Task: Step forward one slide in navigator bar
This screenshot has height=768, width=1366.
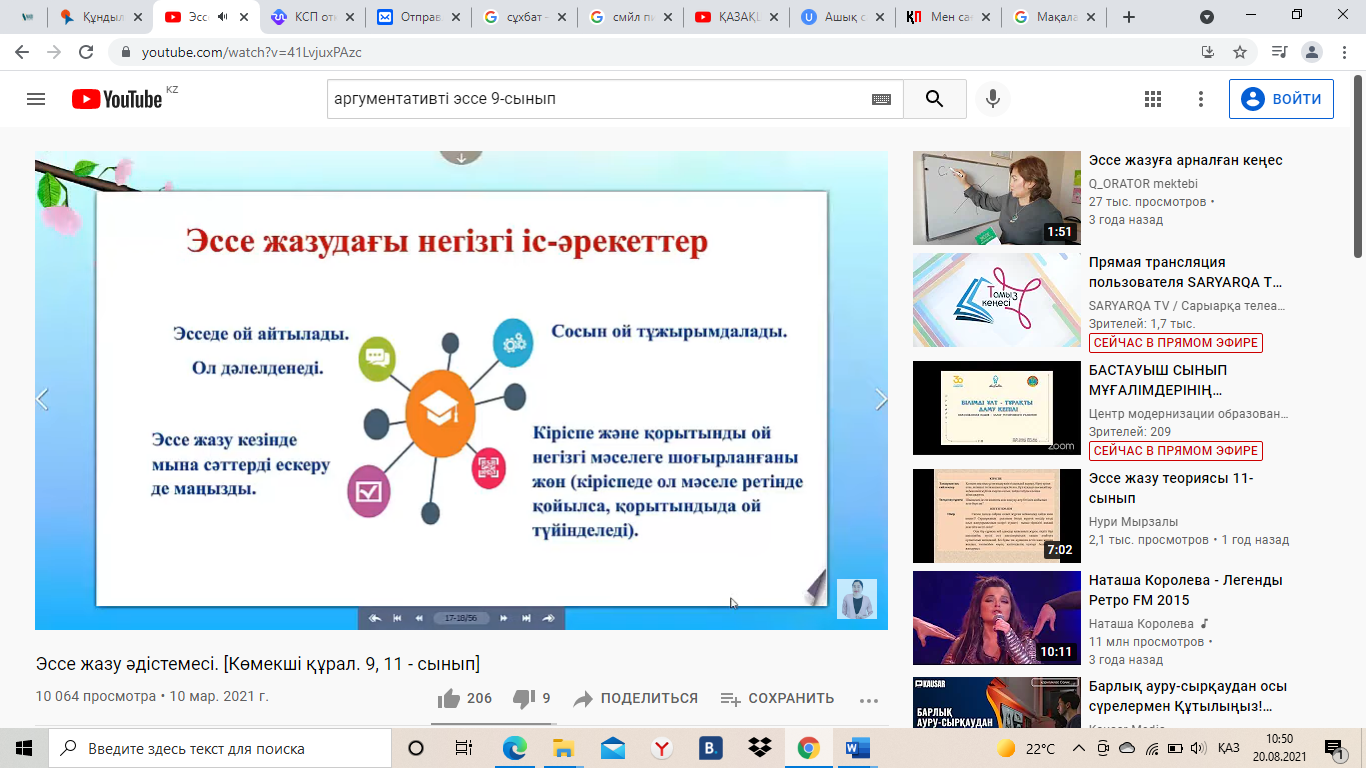Action: pyautogui.click(x=504, y=618)
